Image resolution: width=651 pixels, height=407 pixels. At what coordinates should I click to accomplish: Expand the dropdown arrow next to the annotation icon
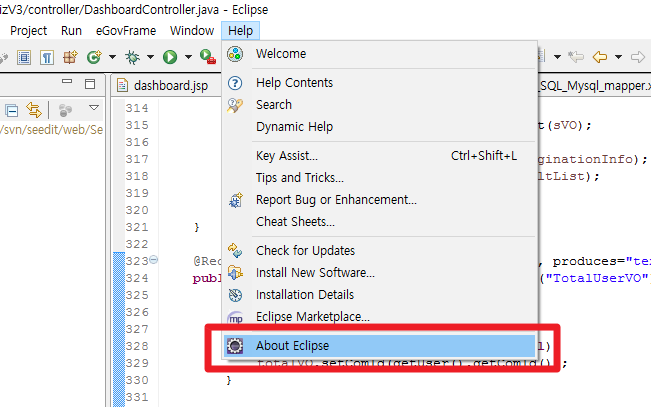tap(557, 57)
